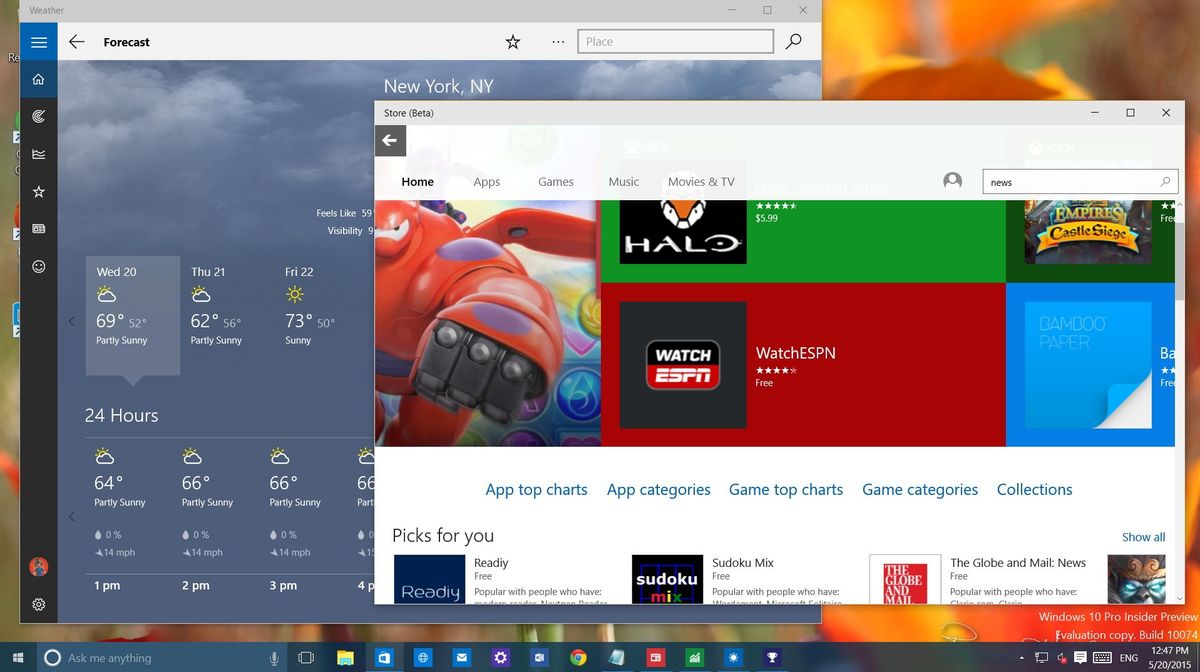Launch MSN Money from the taskbar
Screen dimensions: 1200x672
[694, 657]
